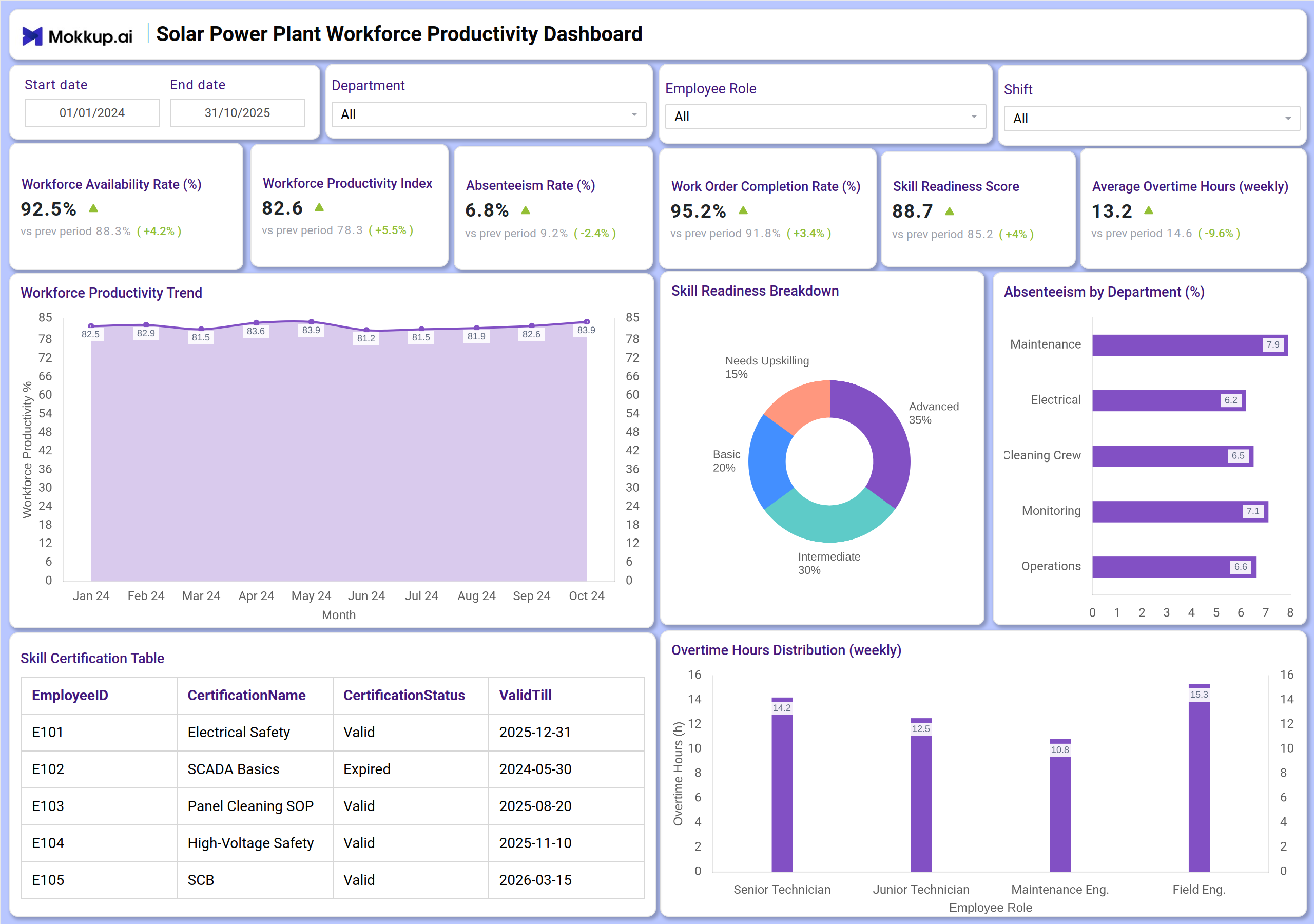Click the Workforce Availability Rate up-arrow indicator
The height and width of the screenshot is (924, 1314).
tap(93, 208)
